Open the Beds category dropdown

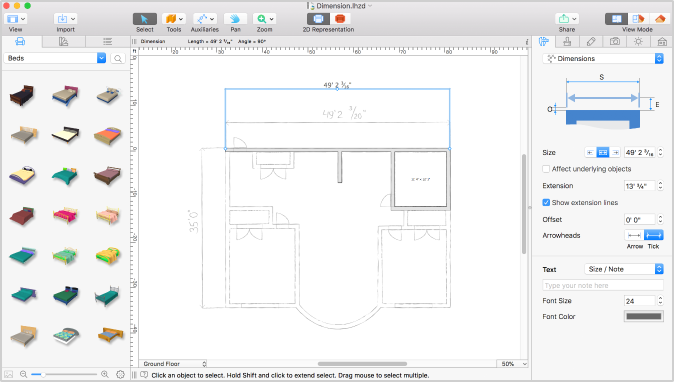pos(55,58)
